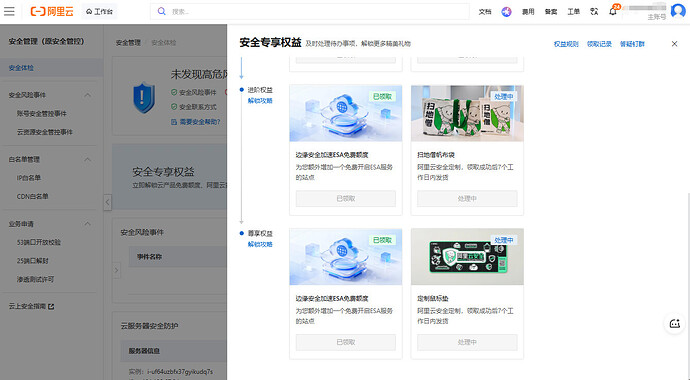
Task: Collapse the 安全风险事件 sidebar group
Action: 88,95
